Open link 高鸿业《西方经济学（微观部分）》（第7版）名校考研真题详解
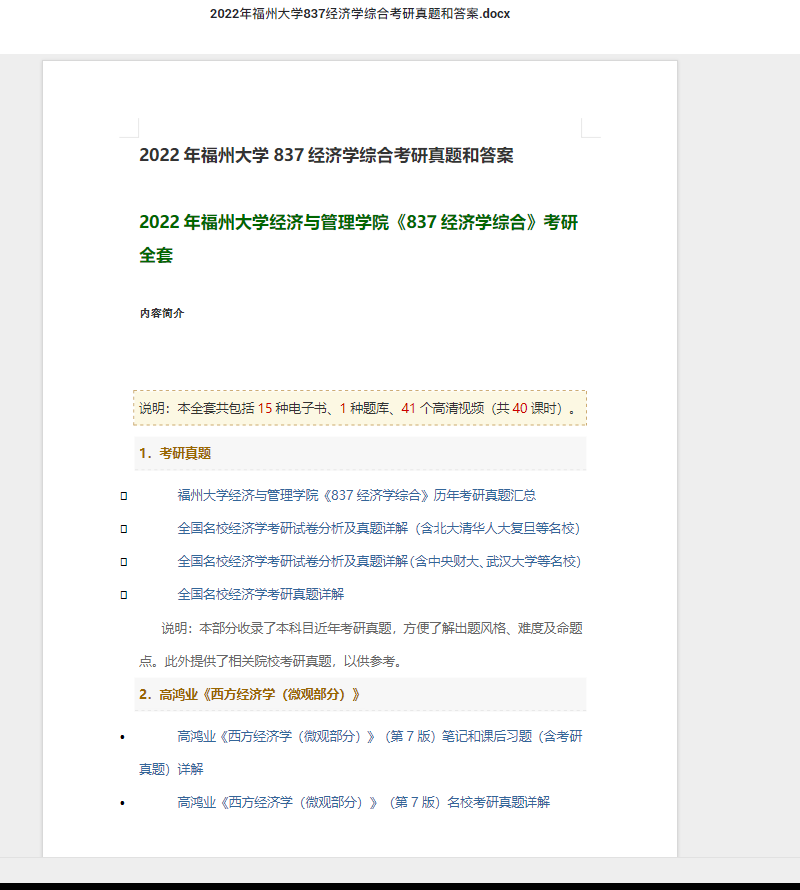800x890 pixels. tap(363, 802)
